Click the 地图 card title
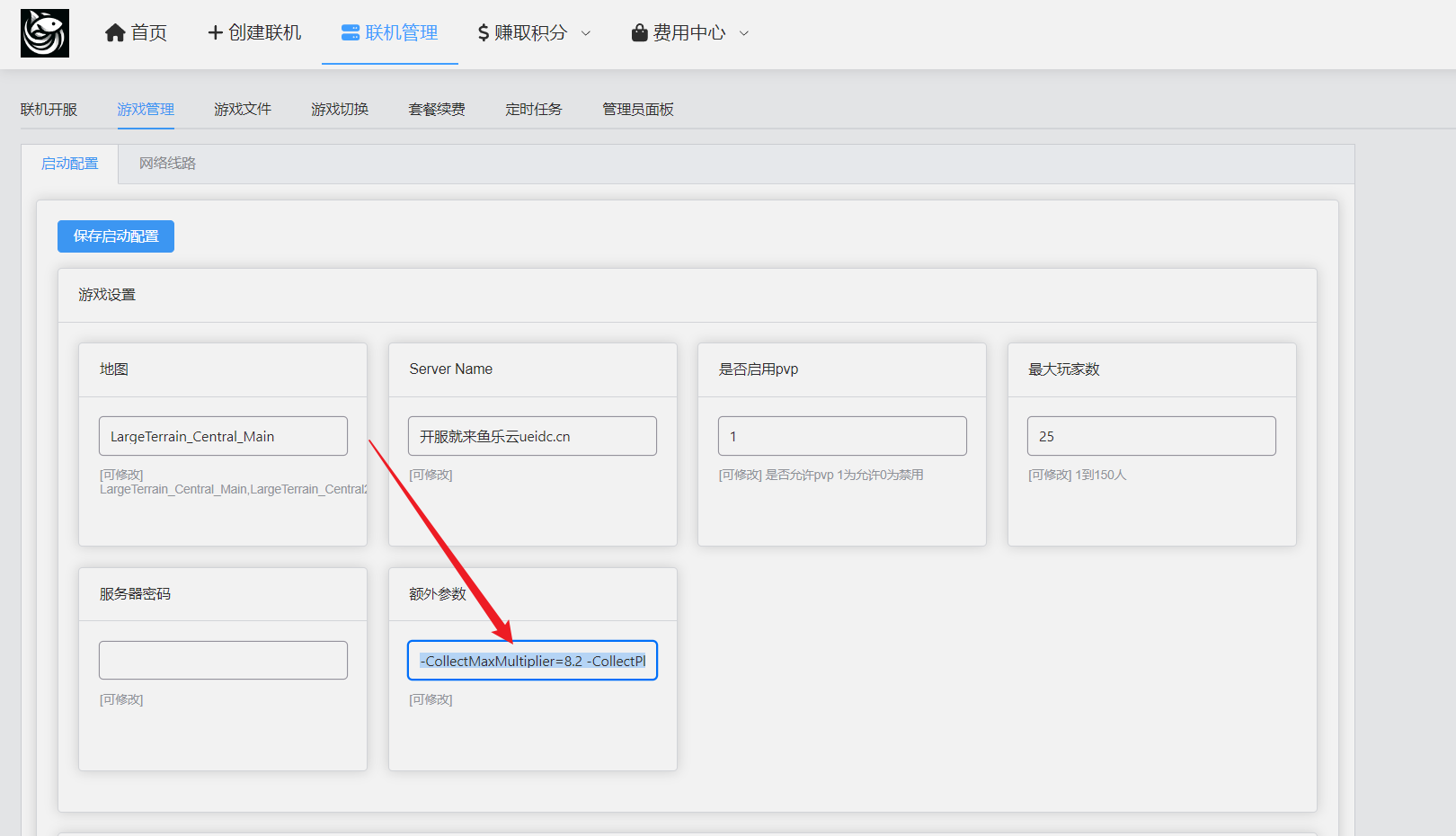This screenshot has height=836, width=1456. (x=114, y=369)
